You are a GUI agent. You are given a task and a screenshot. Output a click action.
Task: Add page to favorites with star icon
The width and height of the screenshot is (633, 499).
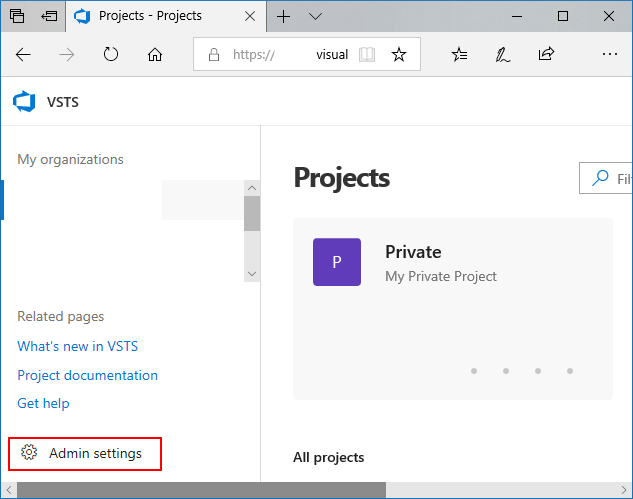[x=399, y=54]
